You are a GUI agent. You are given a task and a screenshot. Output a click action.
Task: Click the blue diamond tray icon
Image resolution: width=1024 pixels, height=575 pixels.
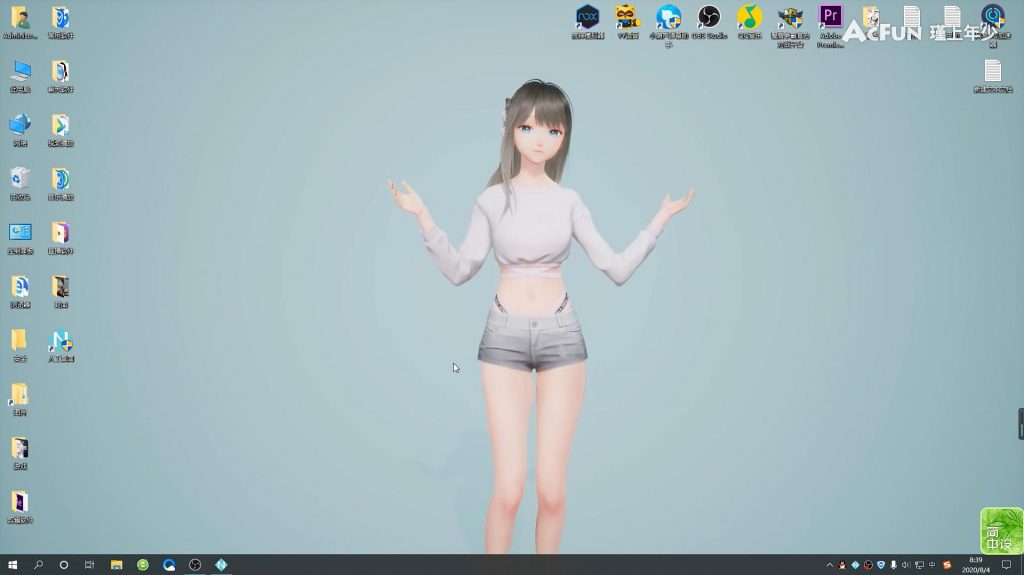(855, 565)
